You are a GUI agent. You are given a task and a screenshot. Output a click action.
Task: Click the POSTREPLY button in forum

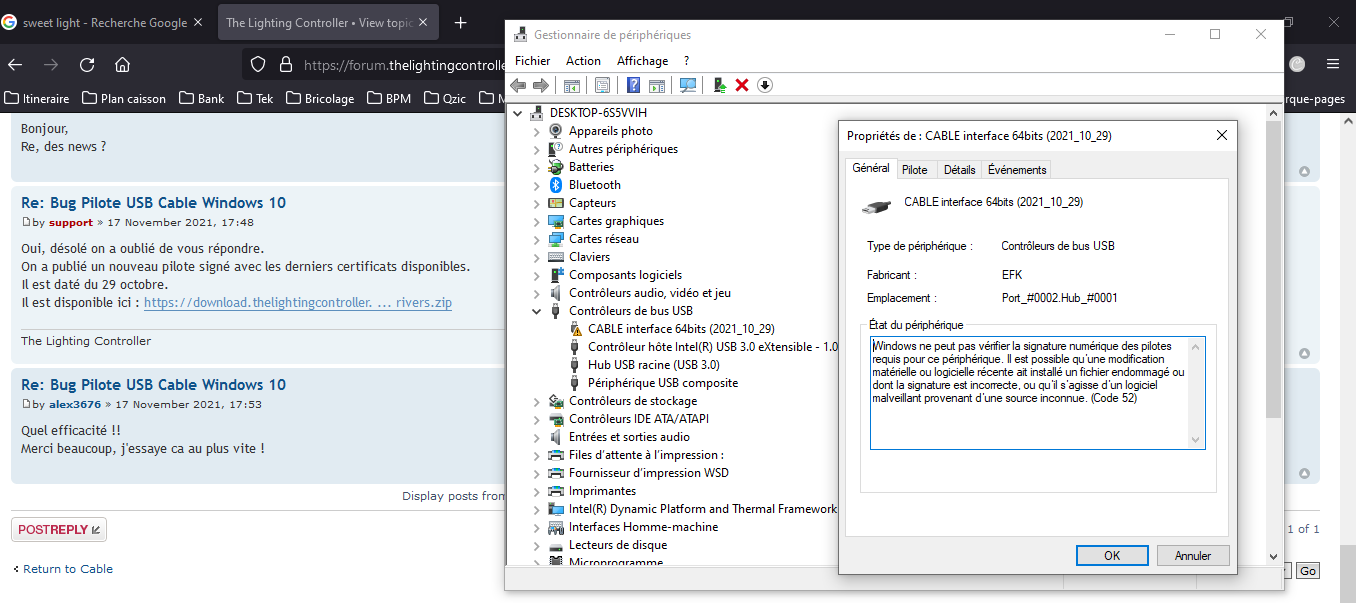click(x=59, y=529)
